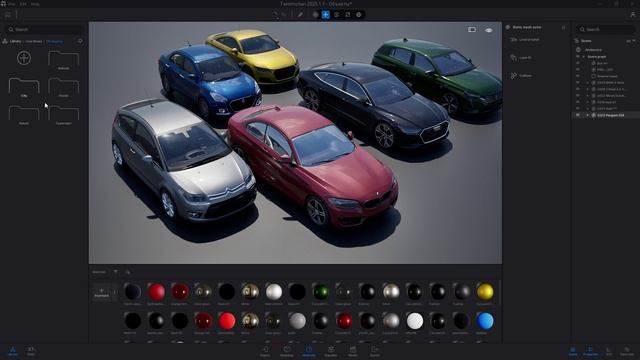Click the plus Standard new material button
This screenshot has width=640, height=360.
102,293
